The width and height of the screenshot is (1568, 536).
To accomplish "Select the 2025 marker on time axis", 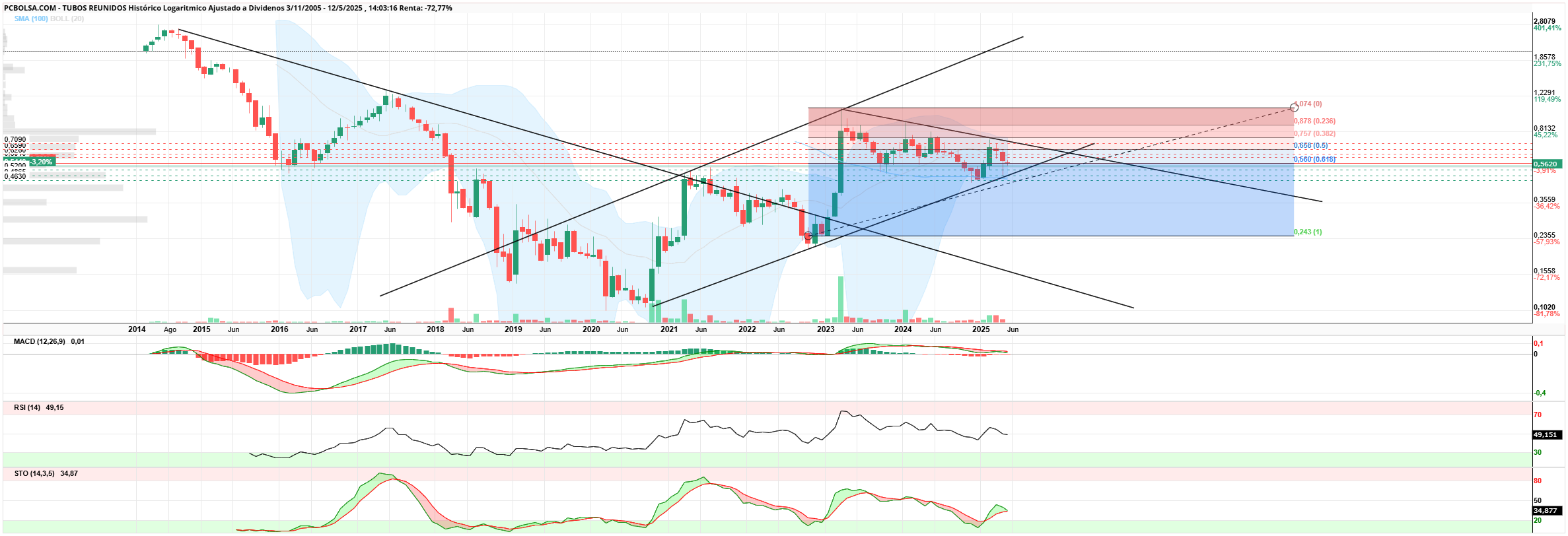I will 981,329.
